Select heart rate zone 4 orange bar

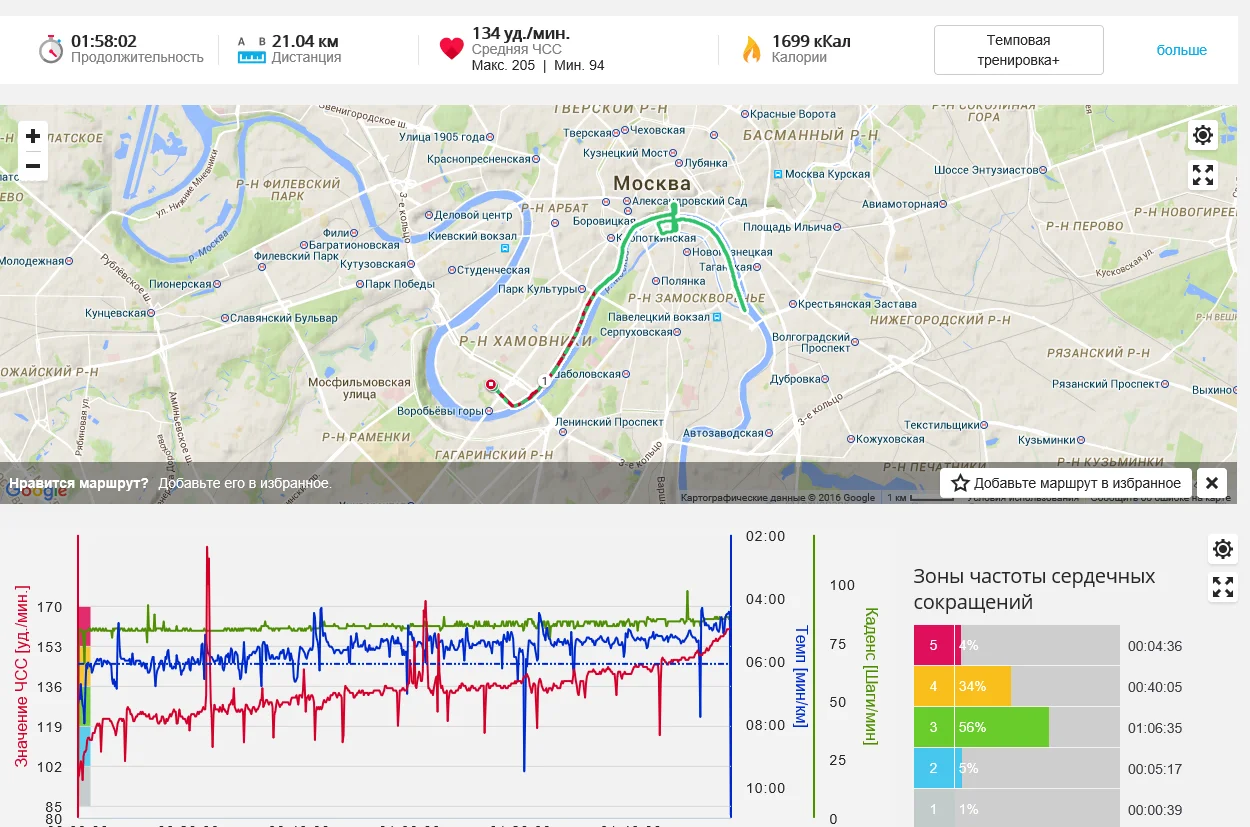pos(962,686)
